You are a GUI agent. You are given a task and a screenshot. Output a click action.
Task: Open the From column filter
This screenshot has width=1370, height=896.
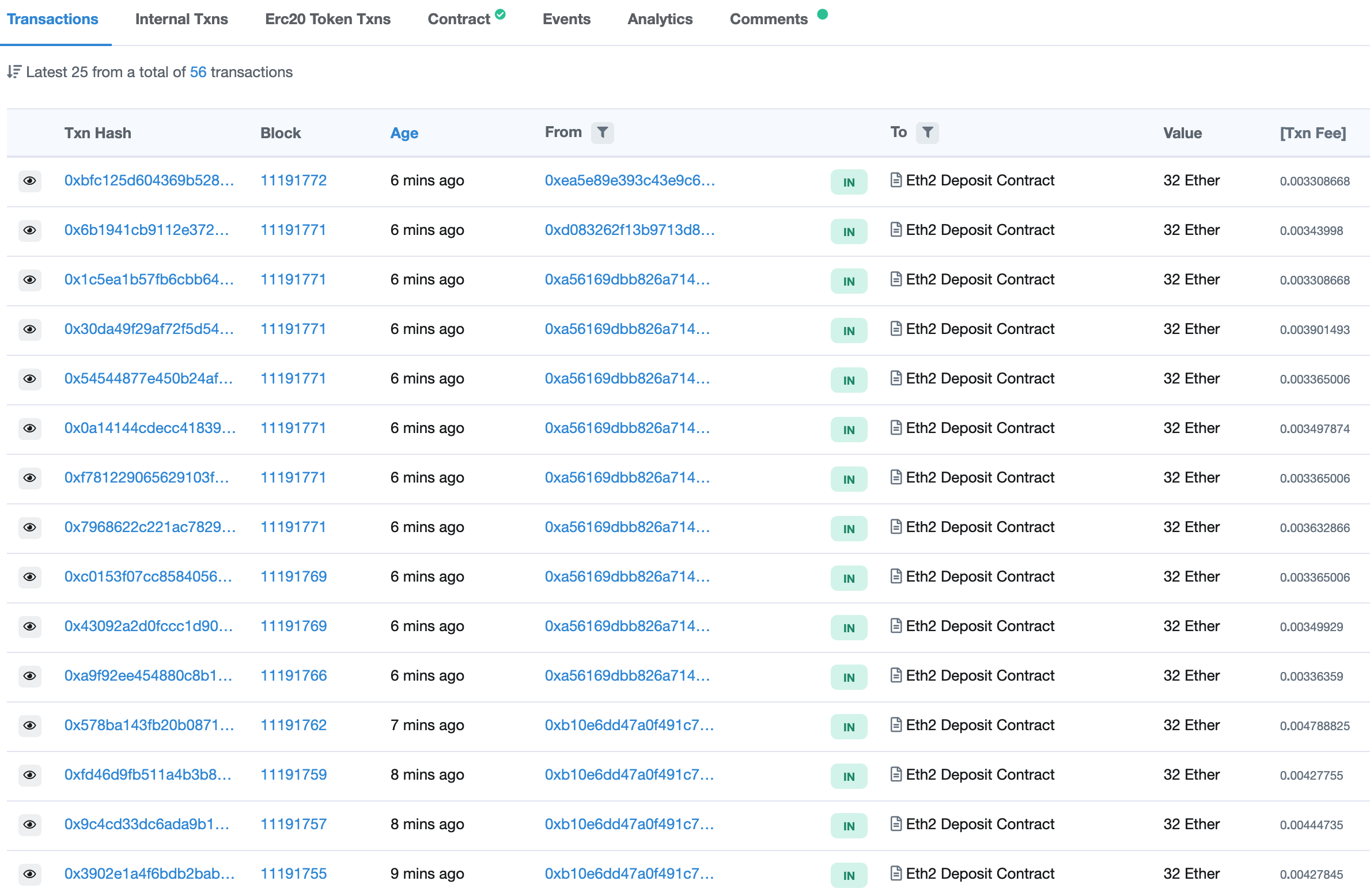click(602, 133)
